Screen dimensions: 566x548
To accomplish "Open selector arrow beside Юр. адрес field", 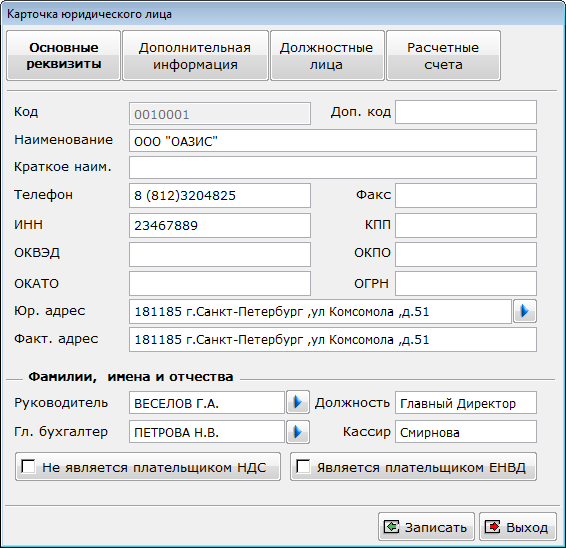I will pyautogui.click(x=524, y=311).
